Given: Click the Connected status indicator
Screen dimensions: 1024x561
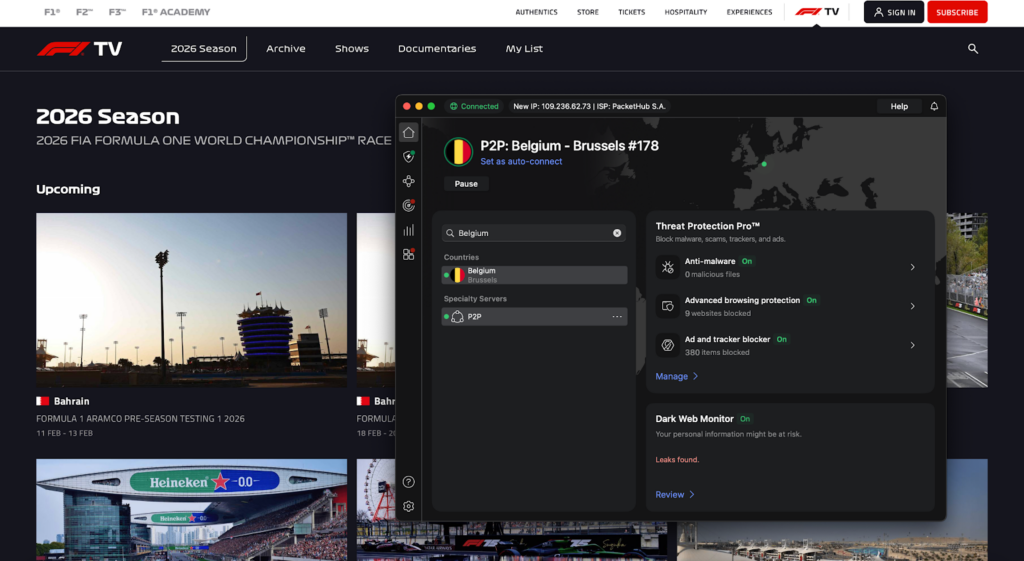Looking at the screenshot, I should point(474,106).
